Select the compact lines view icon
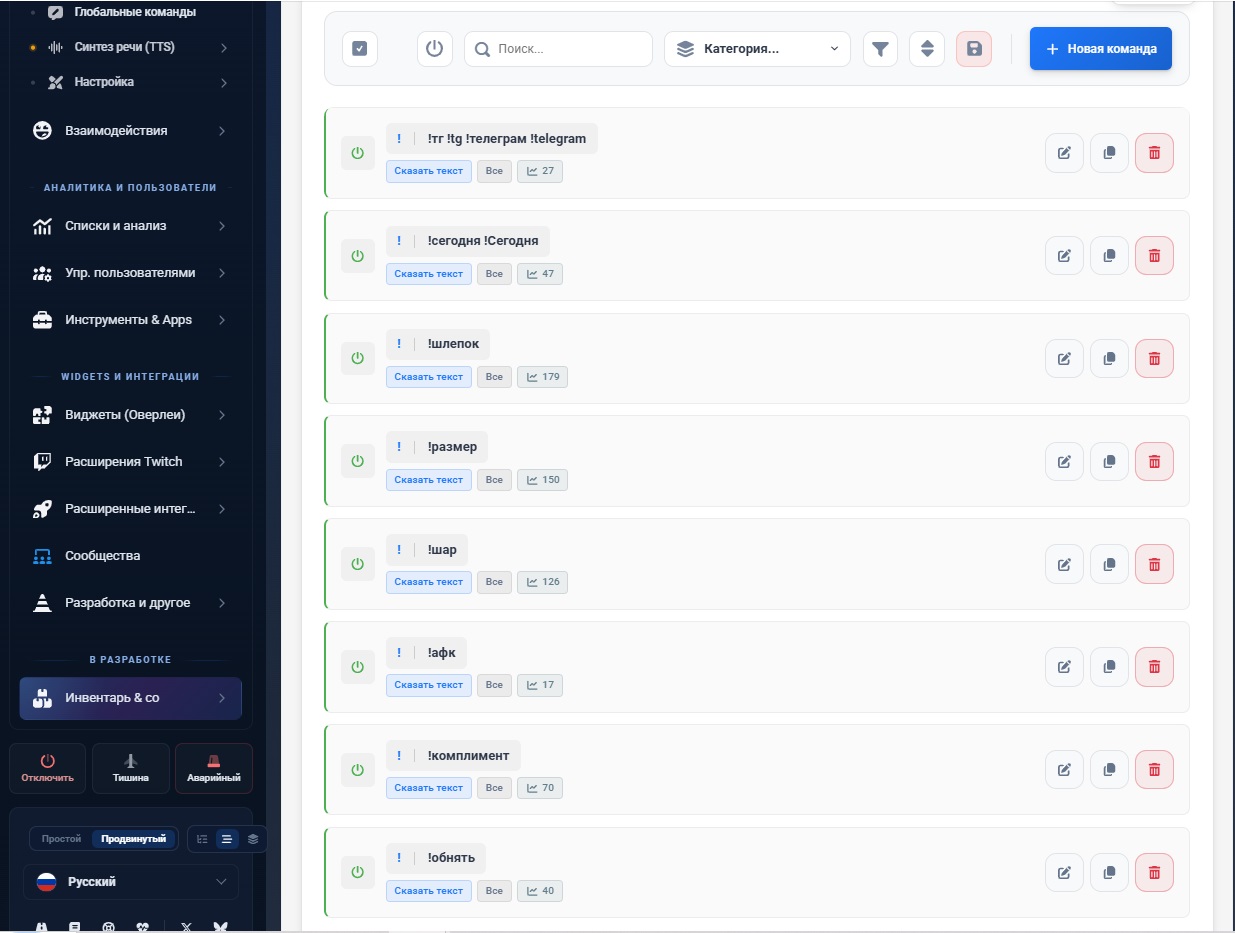1235x933 pixels. 227,839
